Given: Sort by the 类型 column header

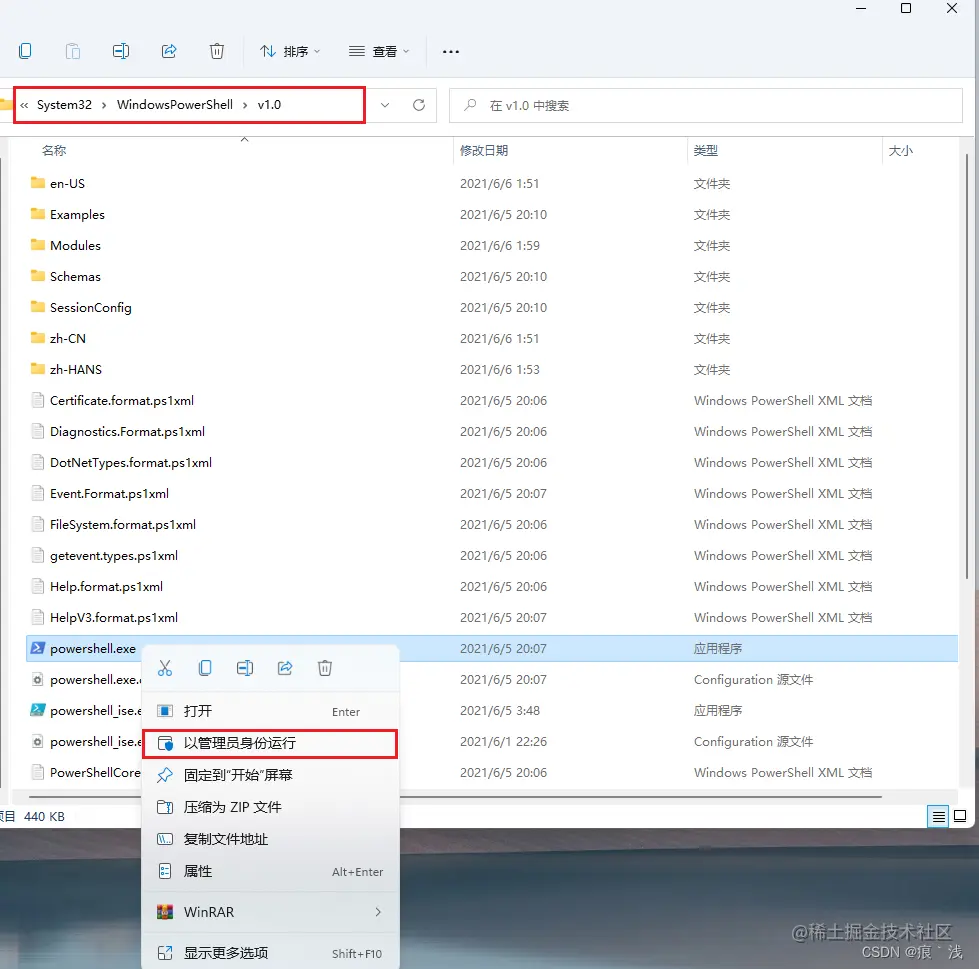Looking at the screenshot, I should tap(706, 150).
